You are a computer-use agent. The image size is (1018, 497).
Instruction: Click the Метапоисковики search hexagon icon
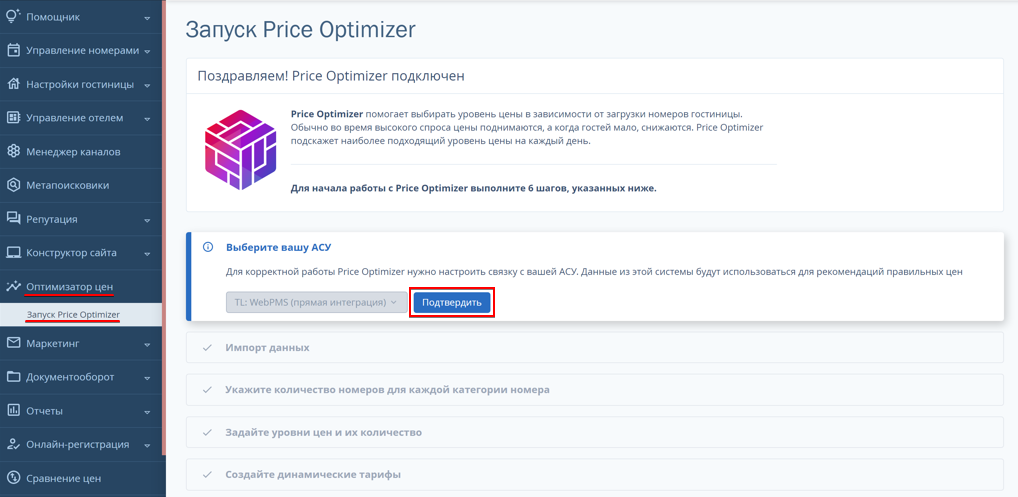coord(13,185)
